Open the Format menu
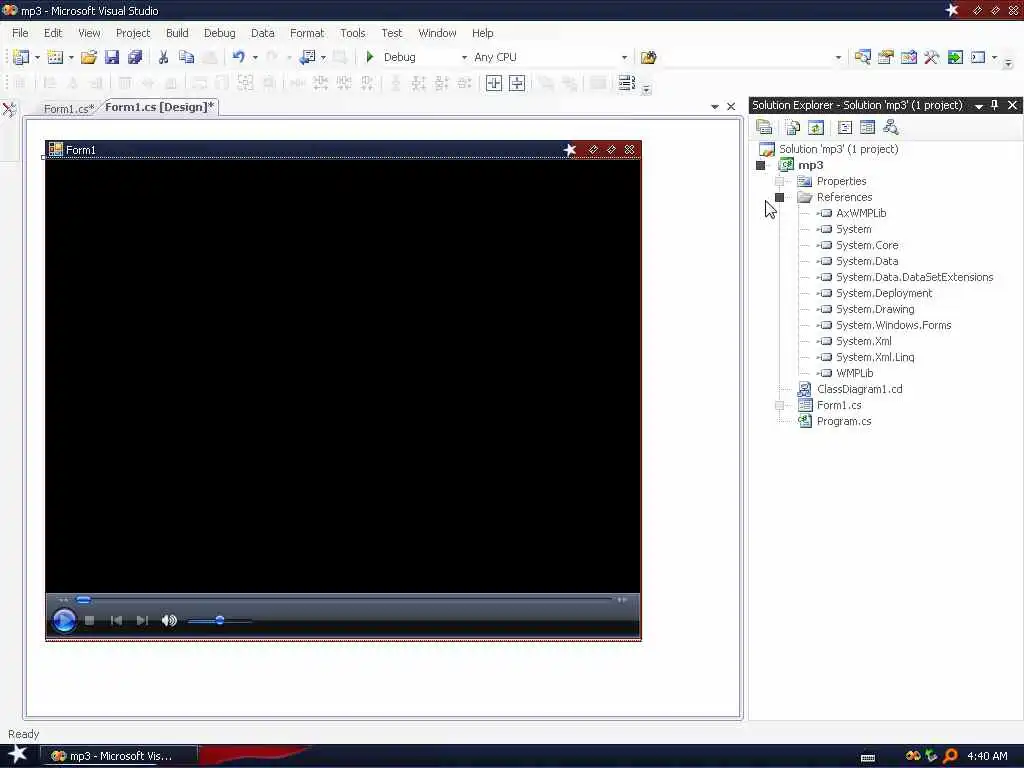The width and height of the screenshot is (1024, 768). (x=307, y=33)
